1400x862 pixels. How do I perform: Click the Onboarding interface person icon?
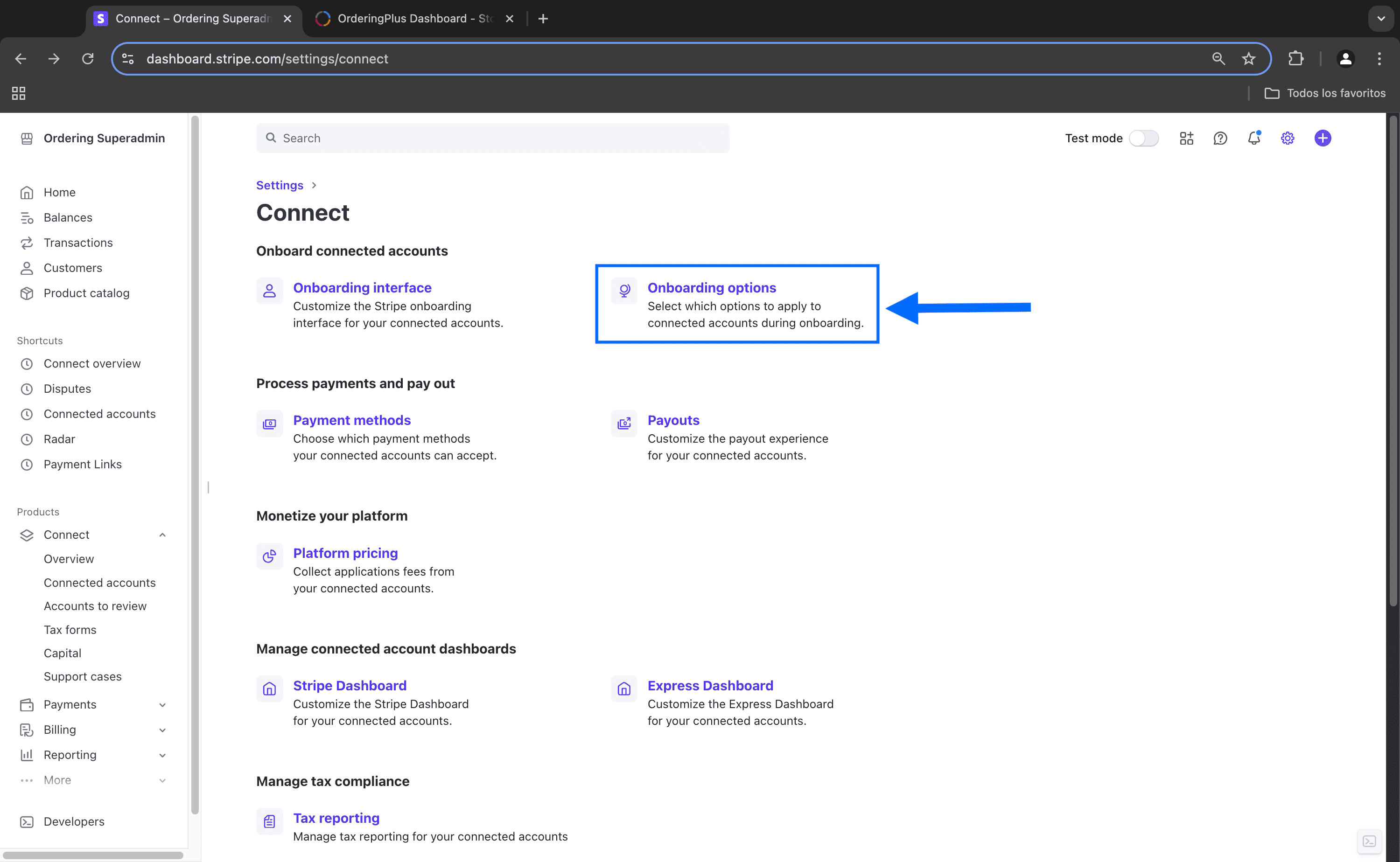(x=269, y=291)
